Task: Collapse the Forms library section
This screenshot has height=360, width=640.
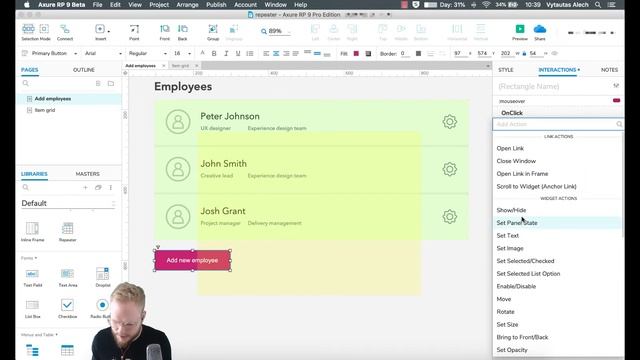Action: (x=29, y=258)
